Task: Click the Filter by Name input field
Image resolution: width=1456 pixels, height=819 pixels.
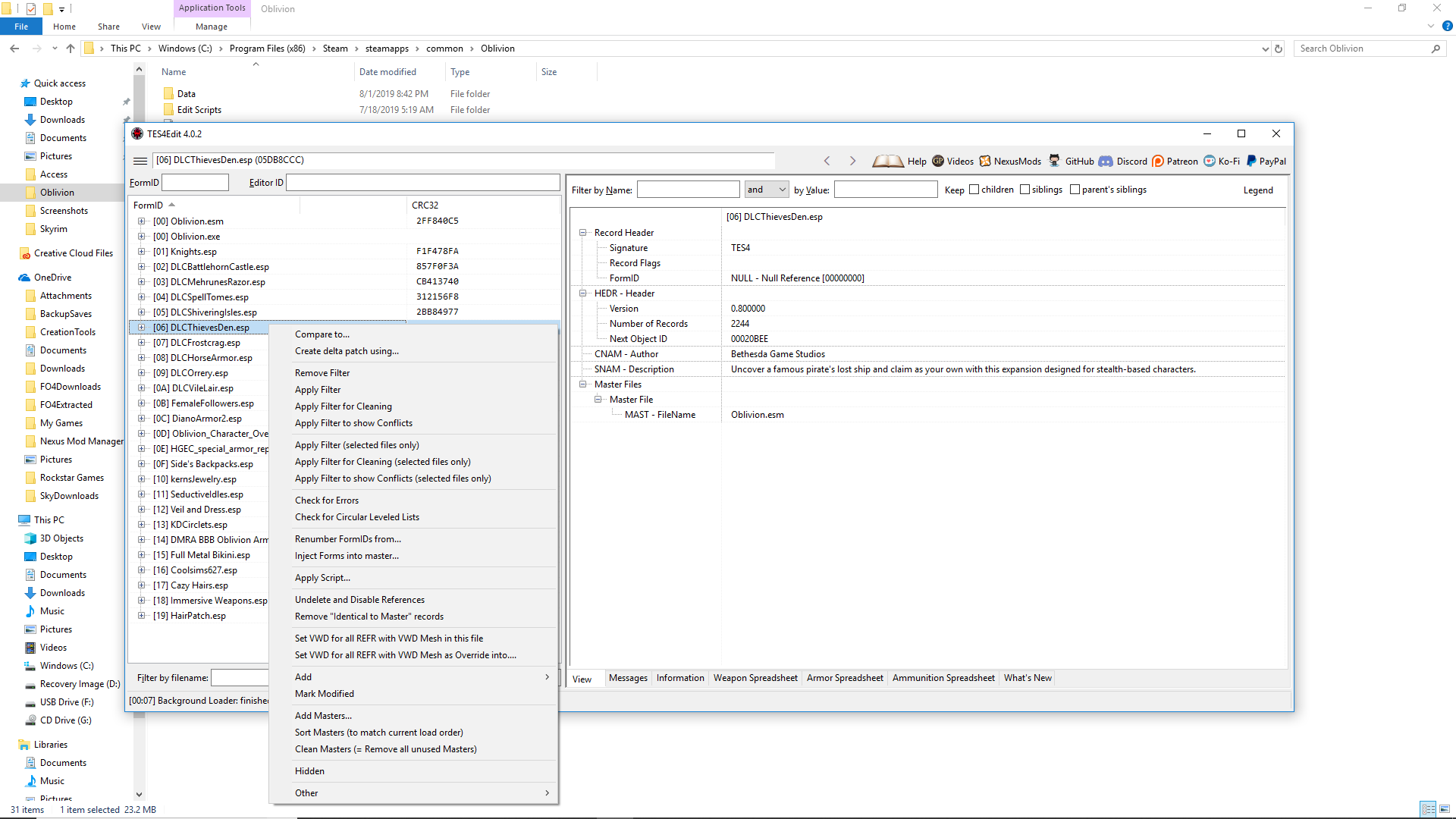Action: [x=688, y=190]
